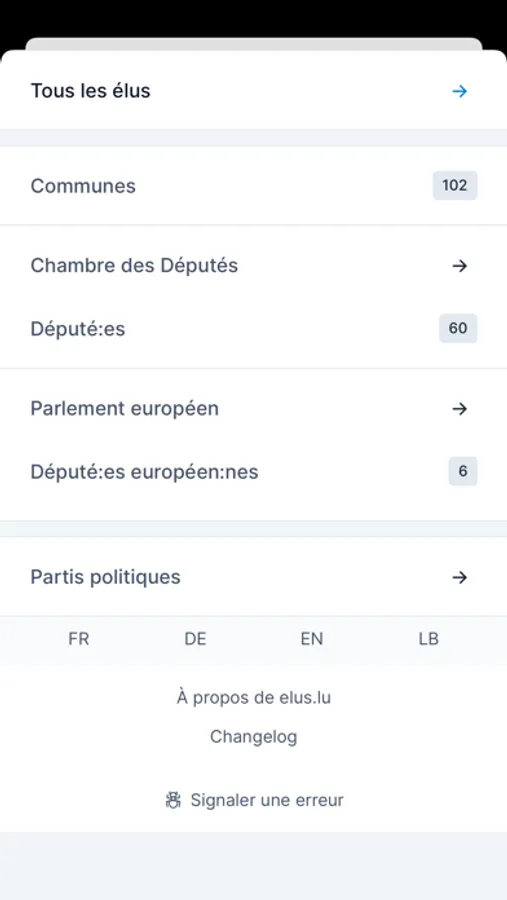Open the Changelog link
The image size is (507, 900).
tap(253, 736)
